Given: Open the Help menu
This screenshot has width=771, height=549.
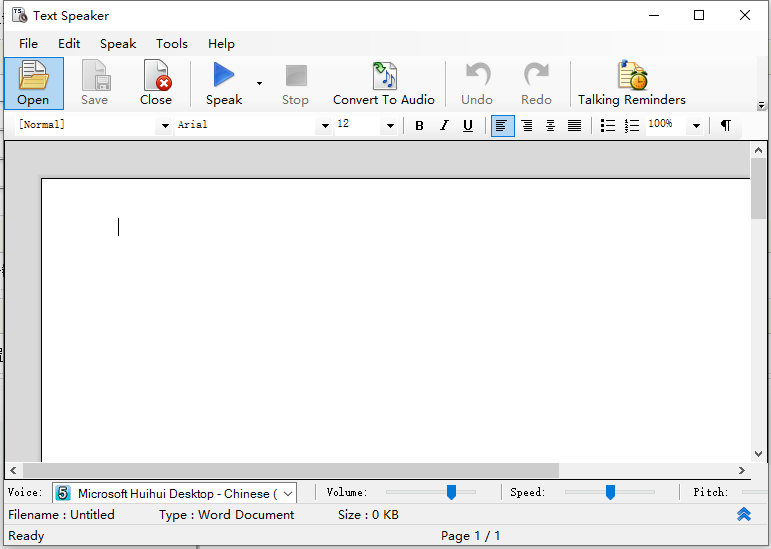Looking at the screenshot, I should 221,44.
